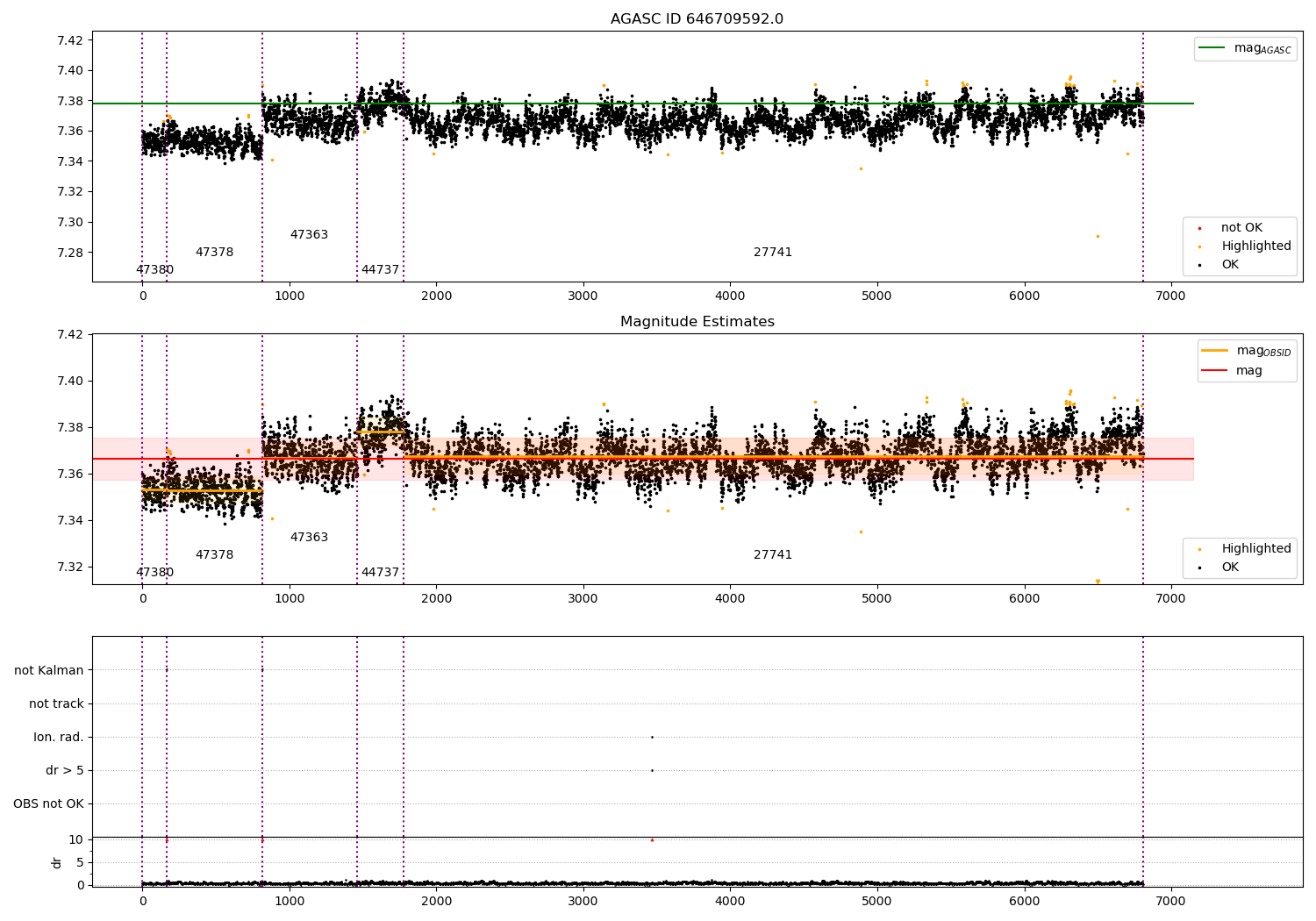Click the 'Magnitude Estimates' subplot title

pyautogui.click(x=697, y=322)
